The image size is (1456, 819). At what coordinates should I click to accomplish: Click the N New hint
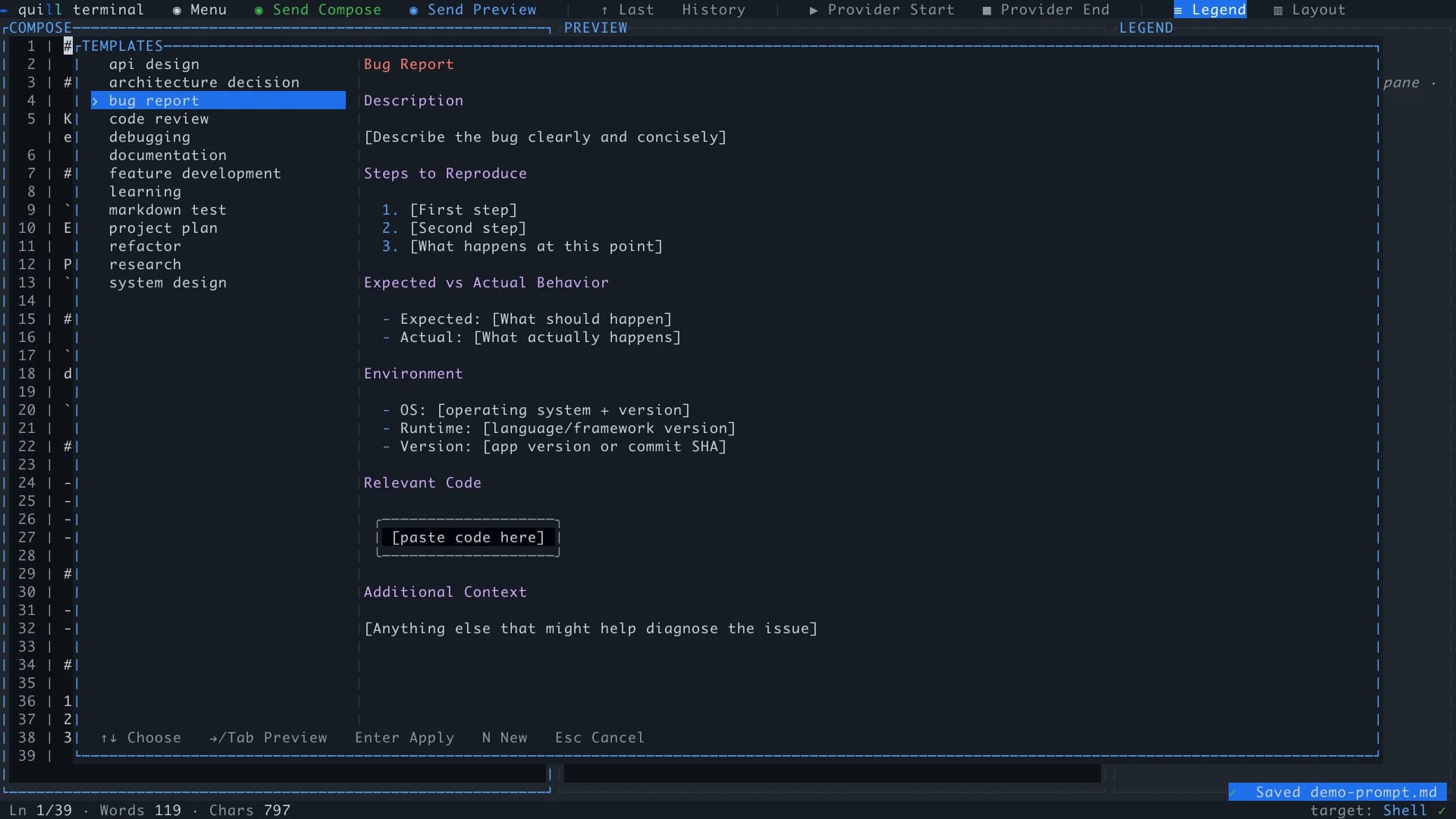[x=504, y=738]
